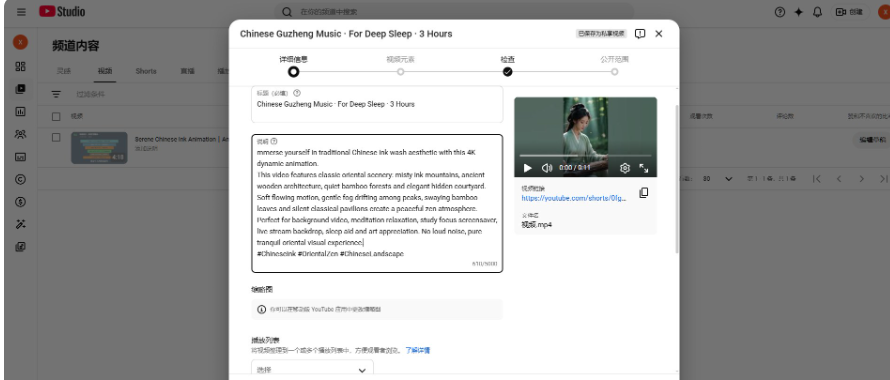Click the description field help icon

point(274,141)
